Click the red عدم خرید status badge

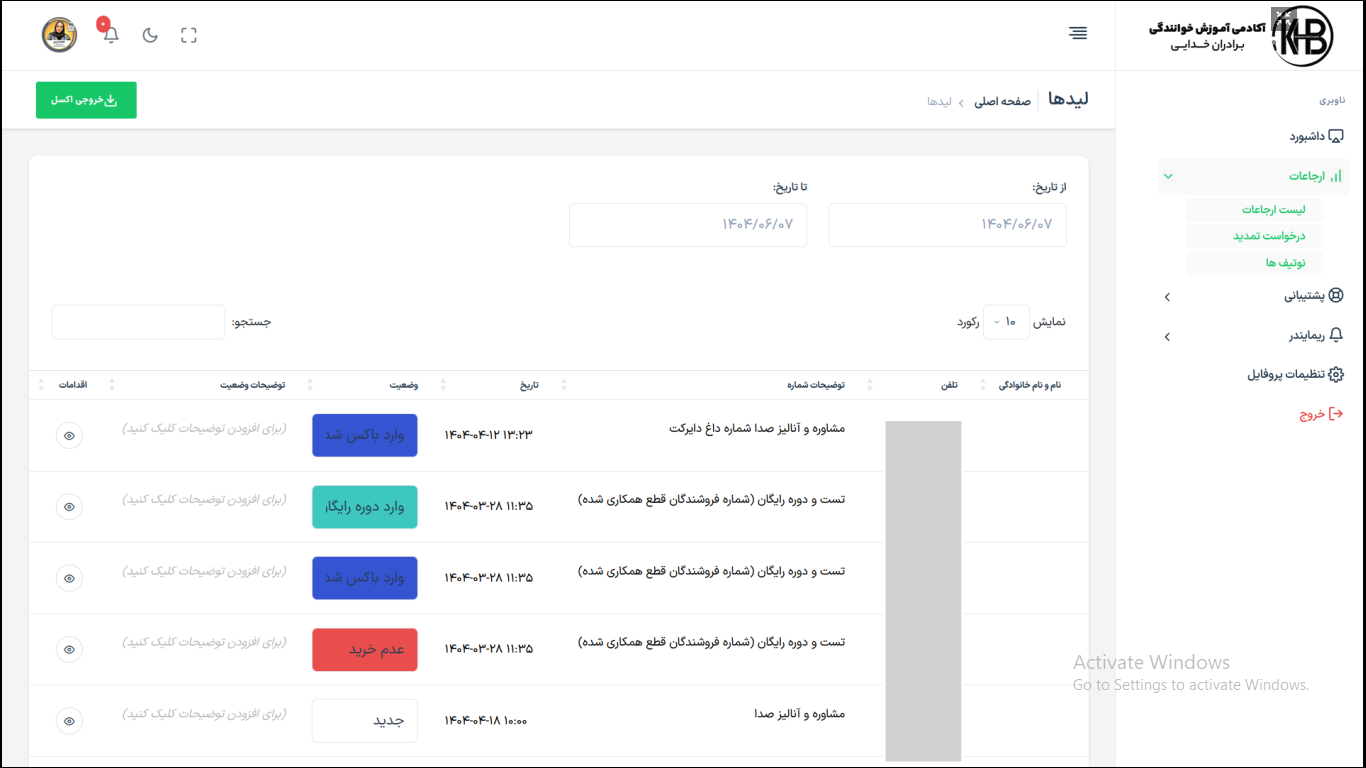pyautogui.click(x=365, y=650)
